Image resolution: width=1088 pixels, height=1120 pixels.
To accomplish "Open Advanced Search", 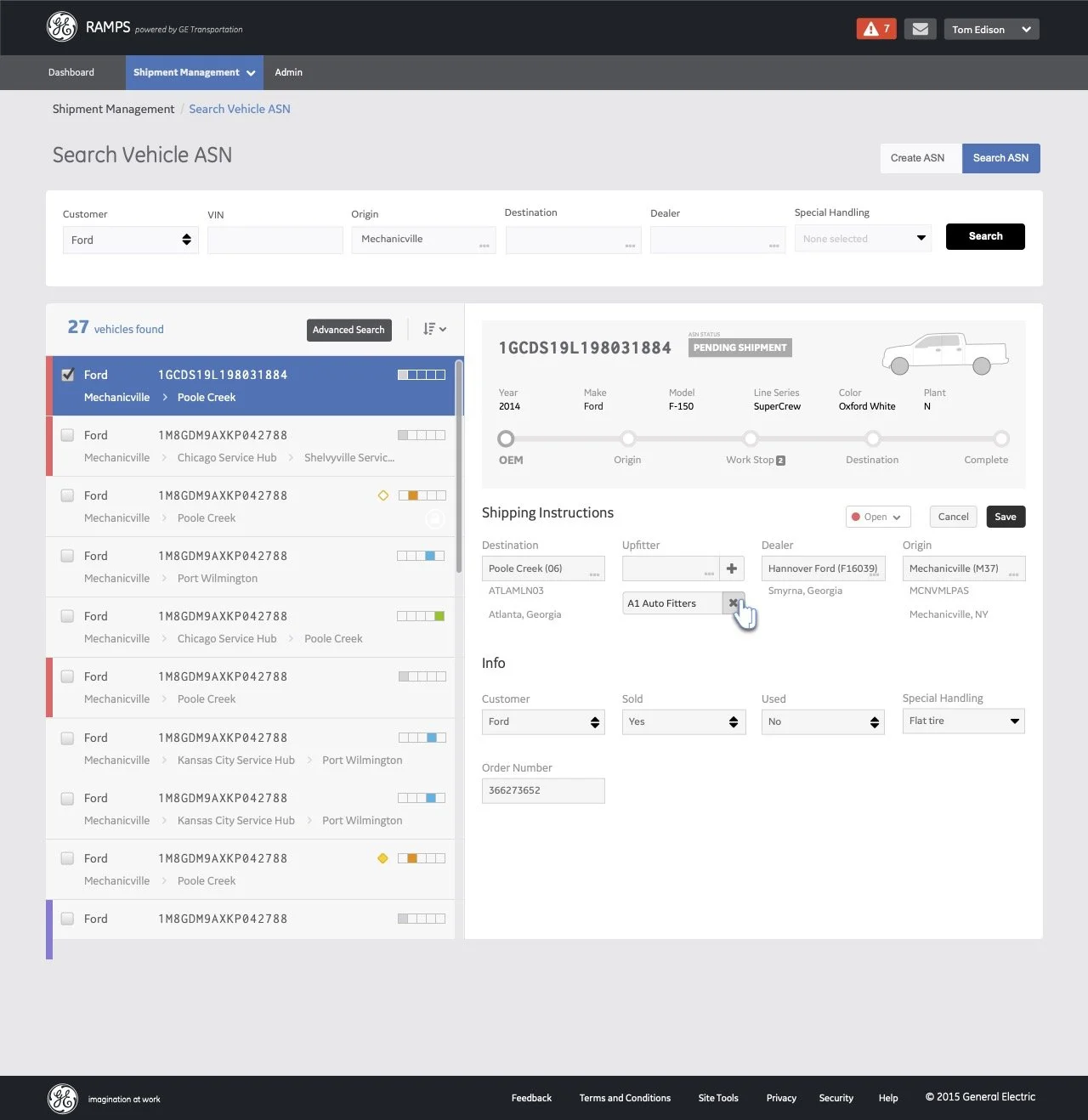I will pyautogui.click(x=348, y=330).
